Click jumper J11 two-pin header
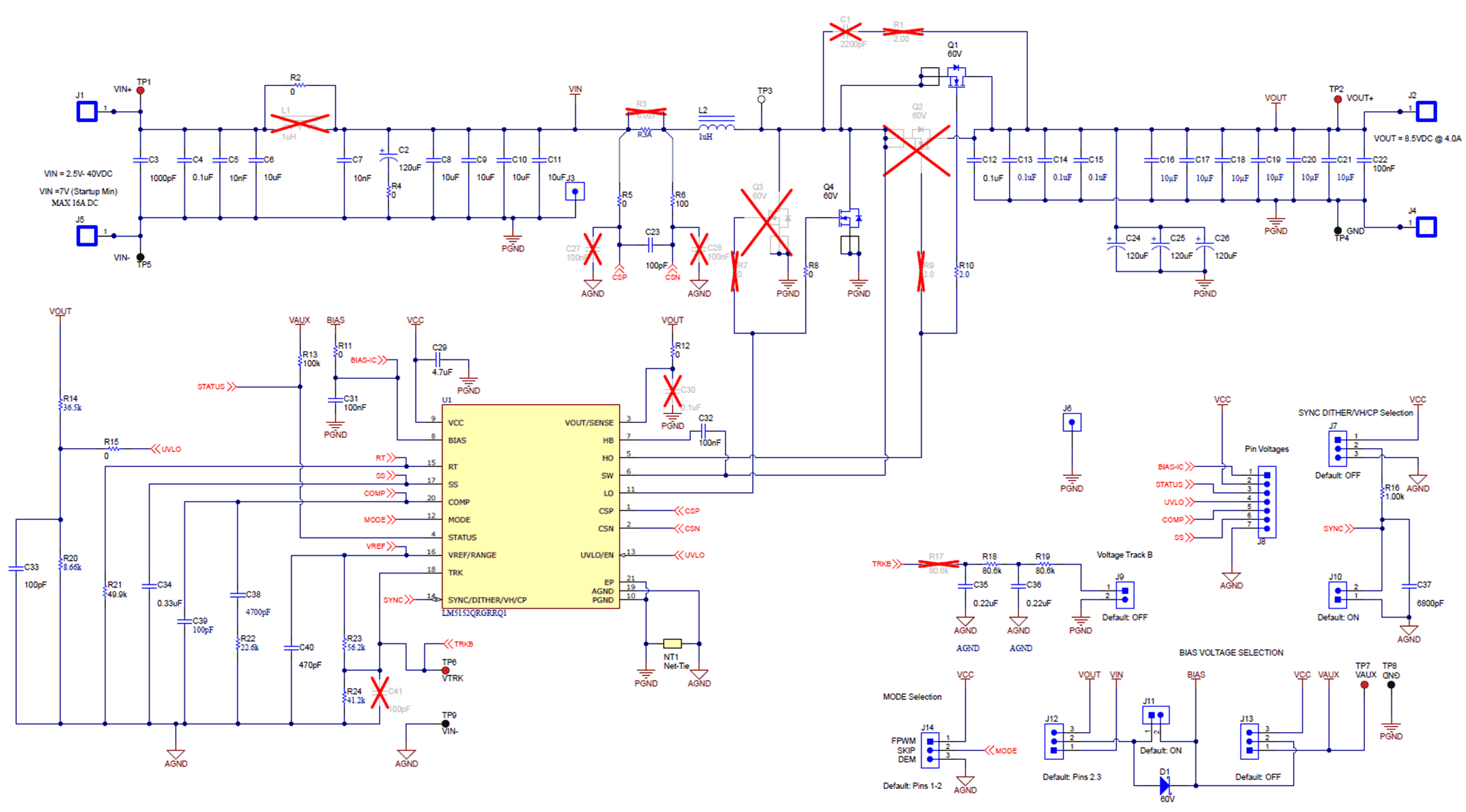The image size is (1466, 812). coord(1156,715)
